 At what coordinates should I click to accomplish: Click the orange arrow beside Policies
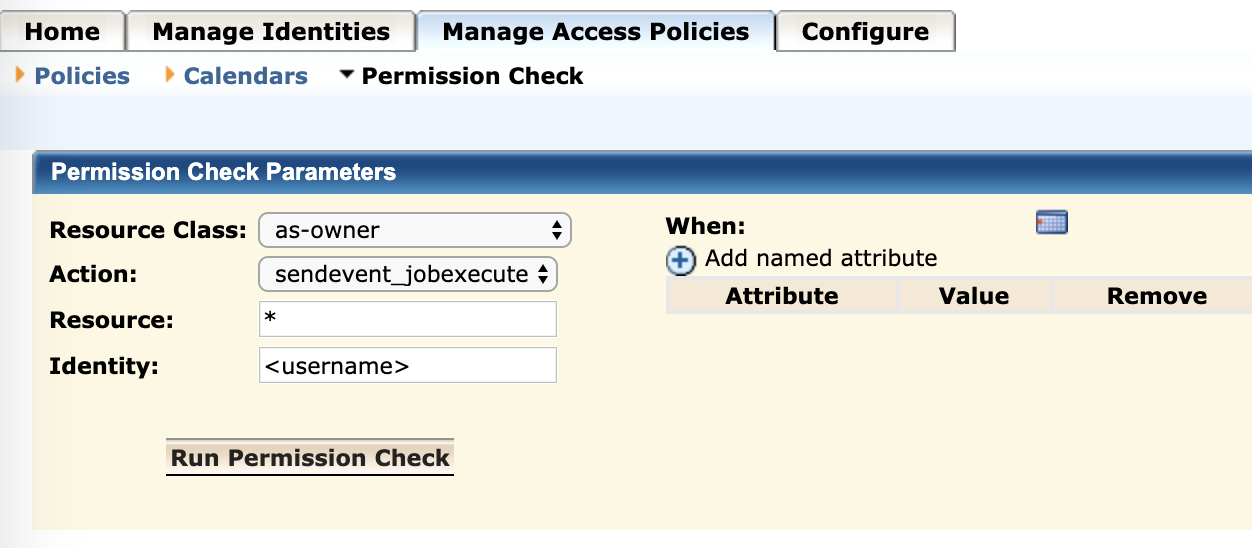(x=20, y=74)
